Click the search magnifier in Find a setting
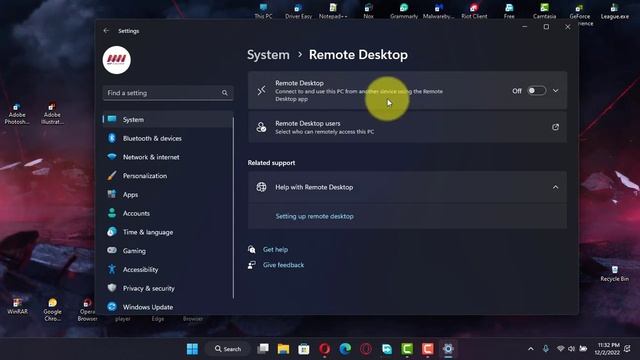Viewport: 640px width, 360px height. point(224,93)
